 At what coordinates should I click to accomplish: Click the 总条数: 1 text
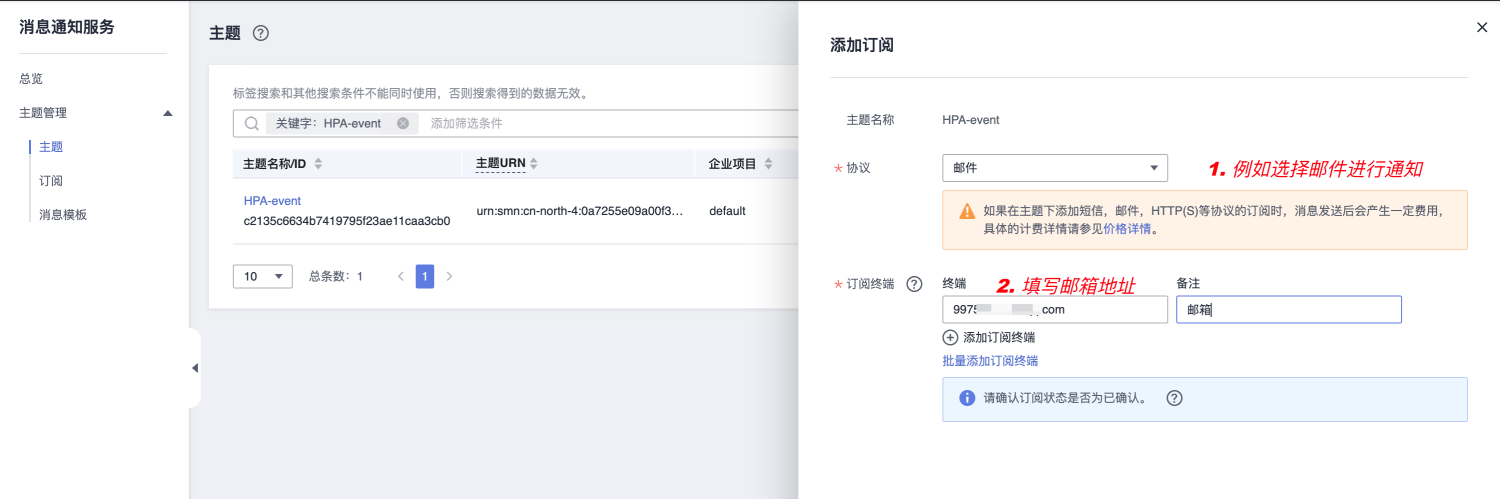pyautogui.click(x=336, y=276)
